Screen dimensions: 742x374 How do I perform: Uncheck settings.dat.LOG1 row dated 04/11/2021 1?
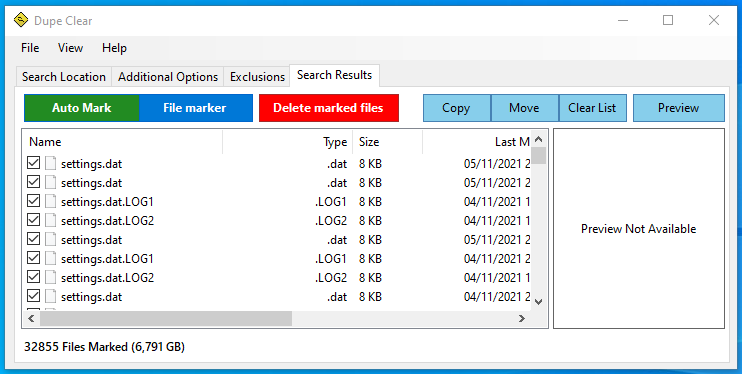coord(33,201)
